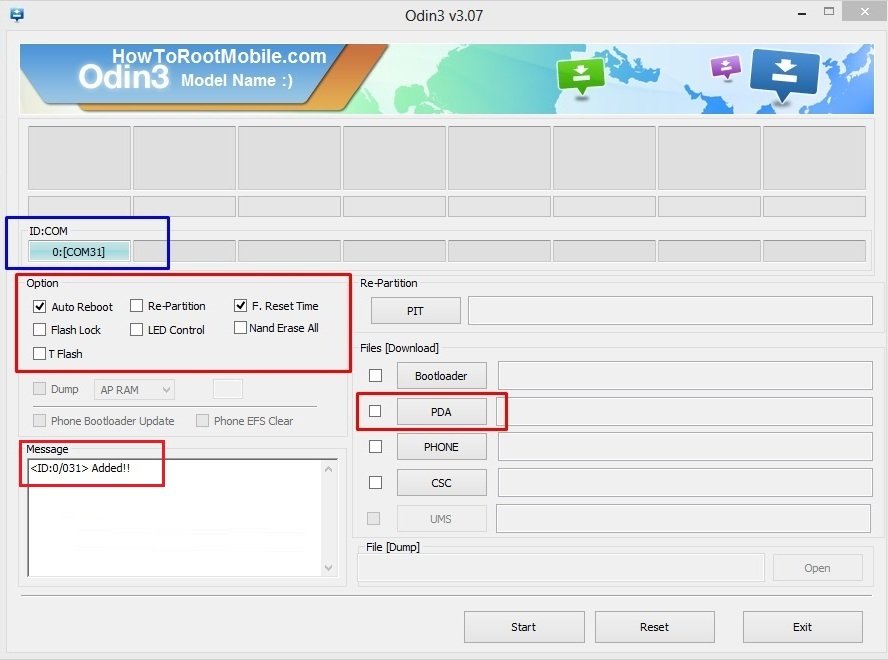
Task: Click the HowToRootMobile.com banner text
Action: click(x=219, y=56)
